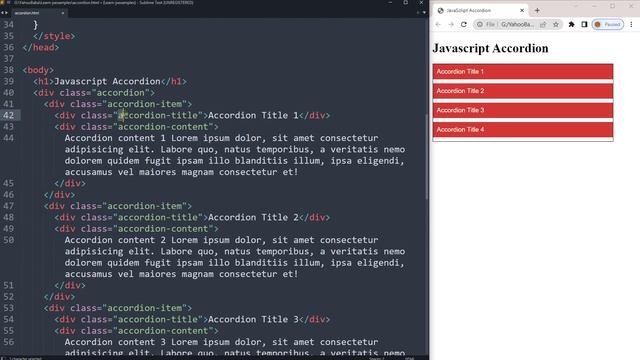640x360 pixels.
Task: Click "Accordion content 3 Lorem" text in code
Action: click(131, 342)
